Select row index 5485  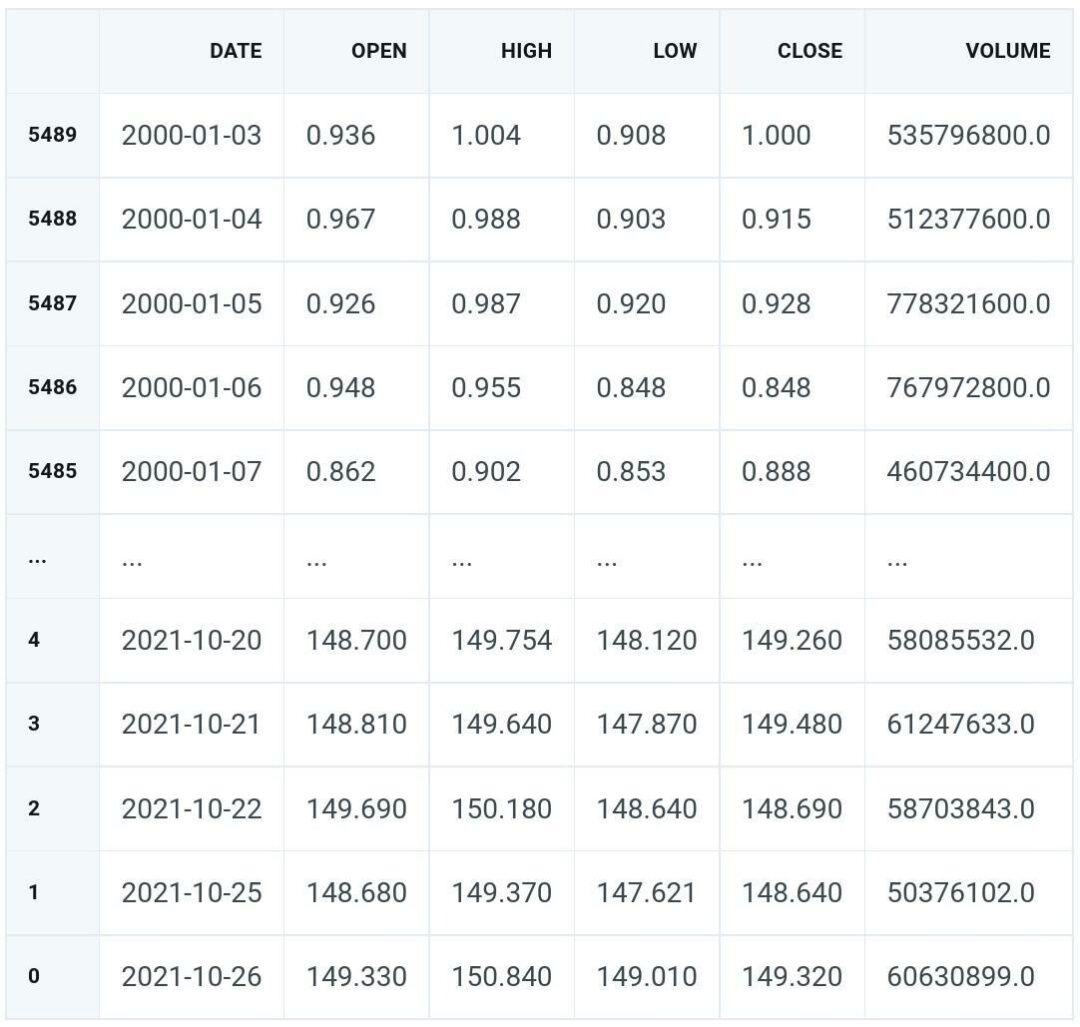52,470
